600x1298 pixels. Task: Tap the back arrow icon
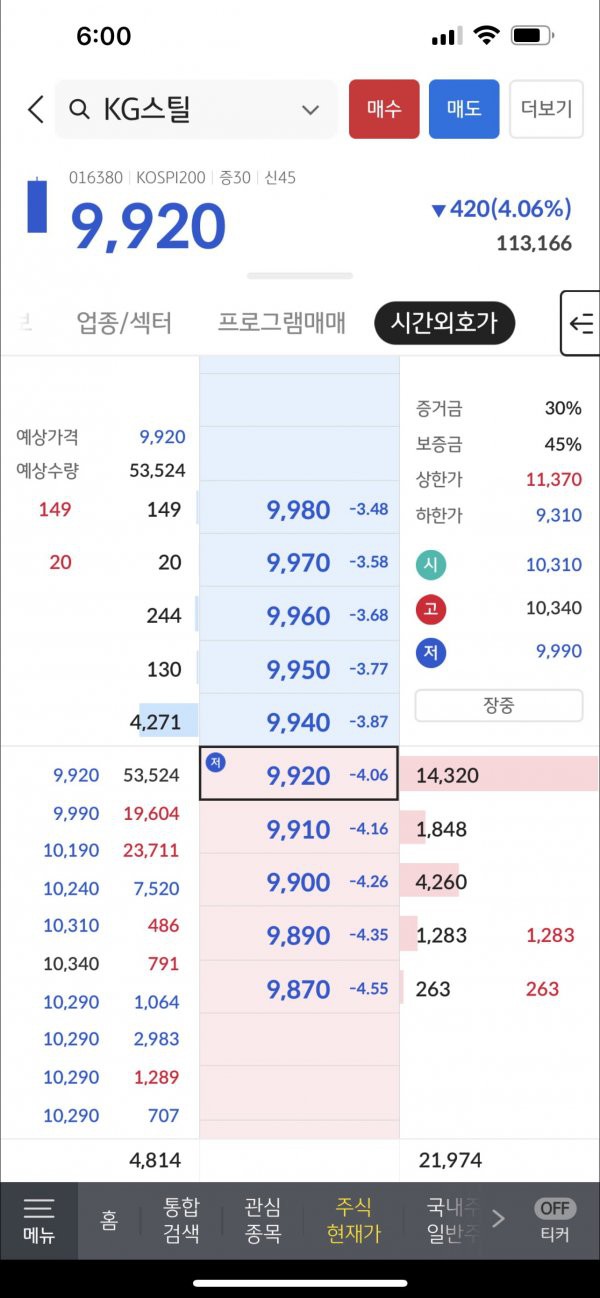click(x=36, y=109)
